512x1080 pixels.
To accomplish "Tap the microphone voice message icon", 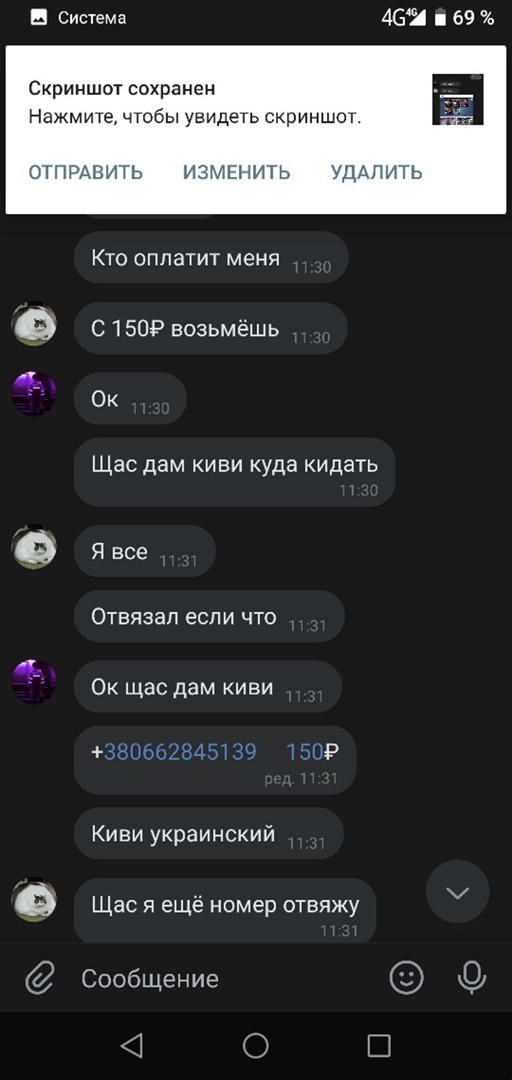I will coord(472,977).
